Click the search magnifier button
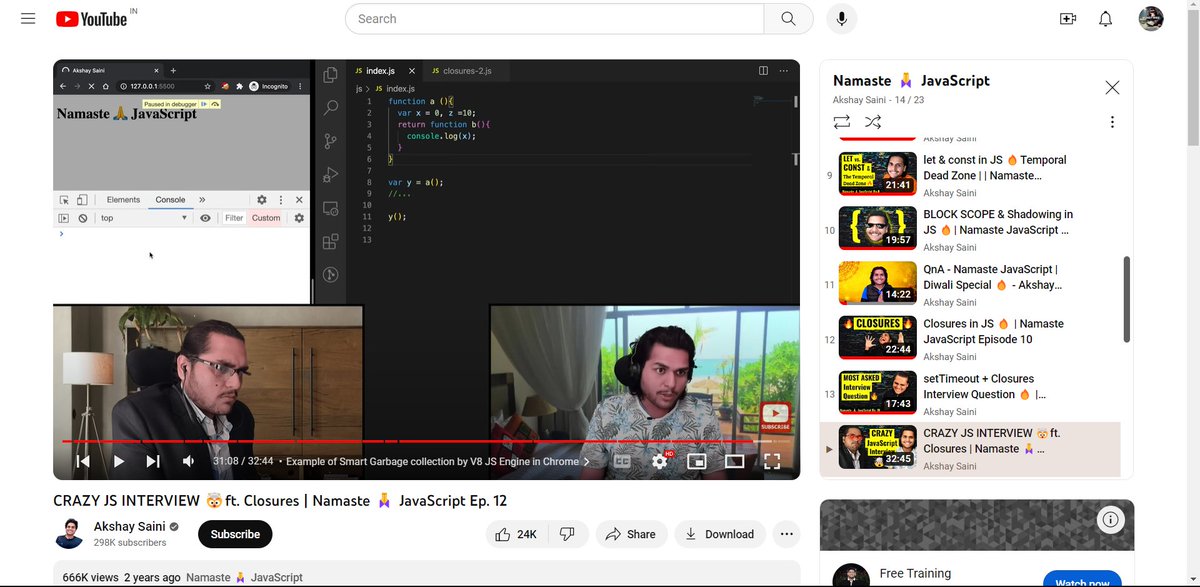This screenshot has width=1200, height=587. [x=788, y=19]
